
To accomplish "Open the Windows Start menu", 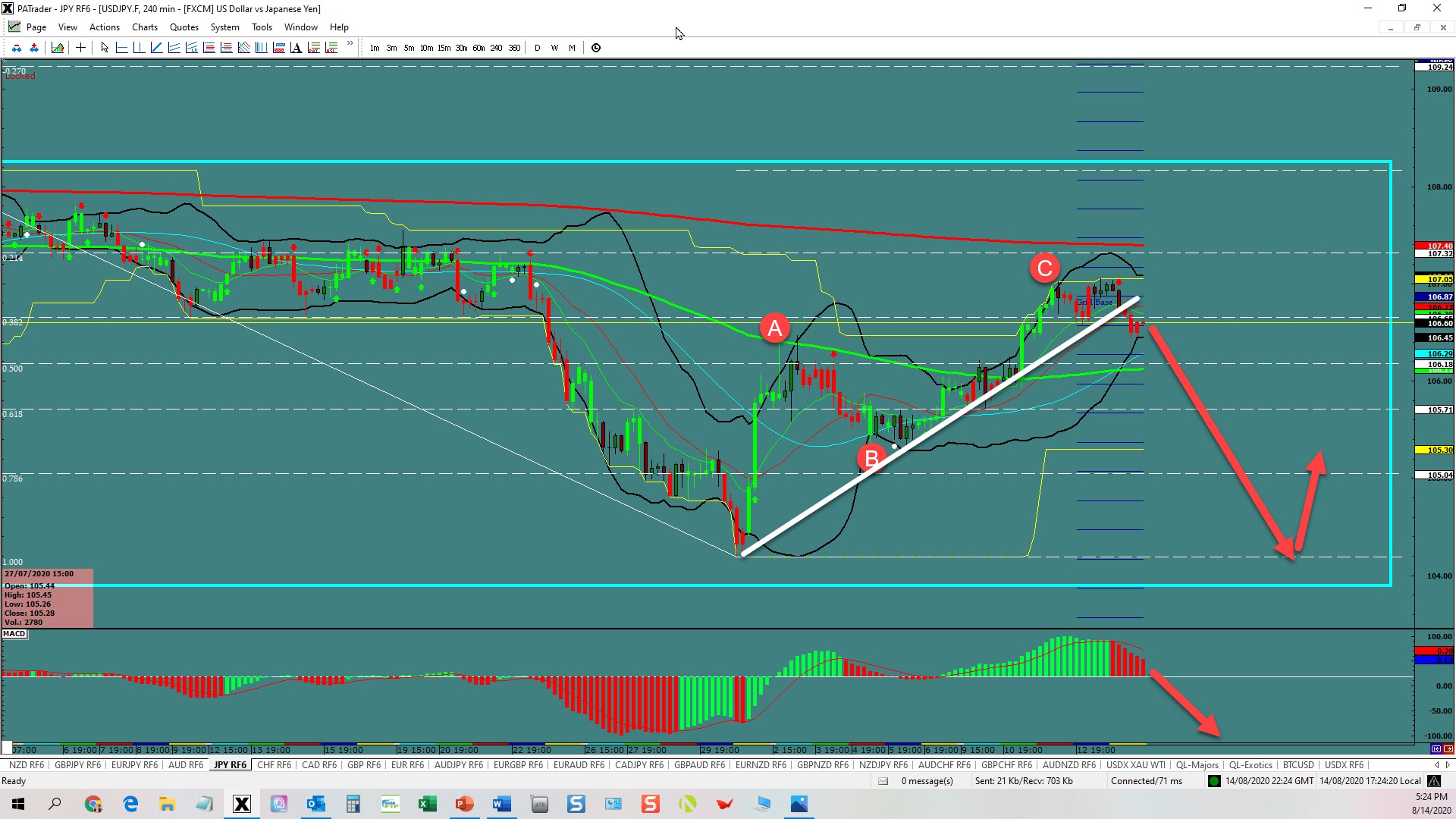I will point(18,804).
